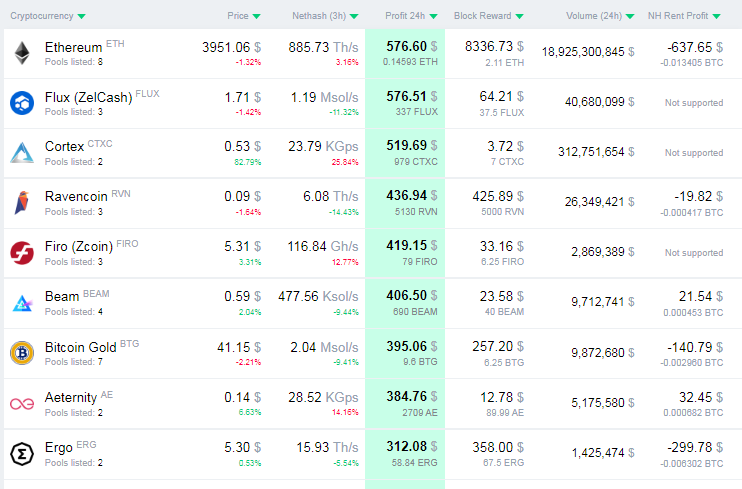Click Bitcoin Gold's -140.79 $ rent profit

click(695, 347)
